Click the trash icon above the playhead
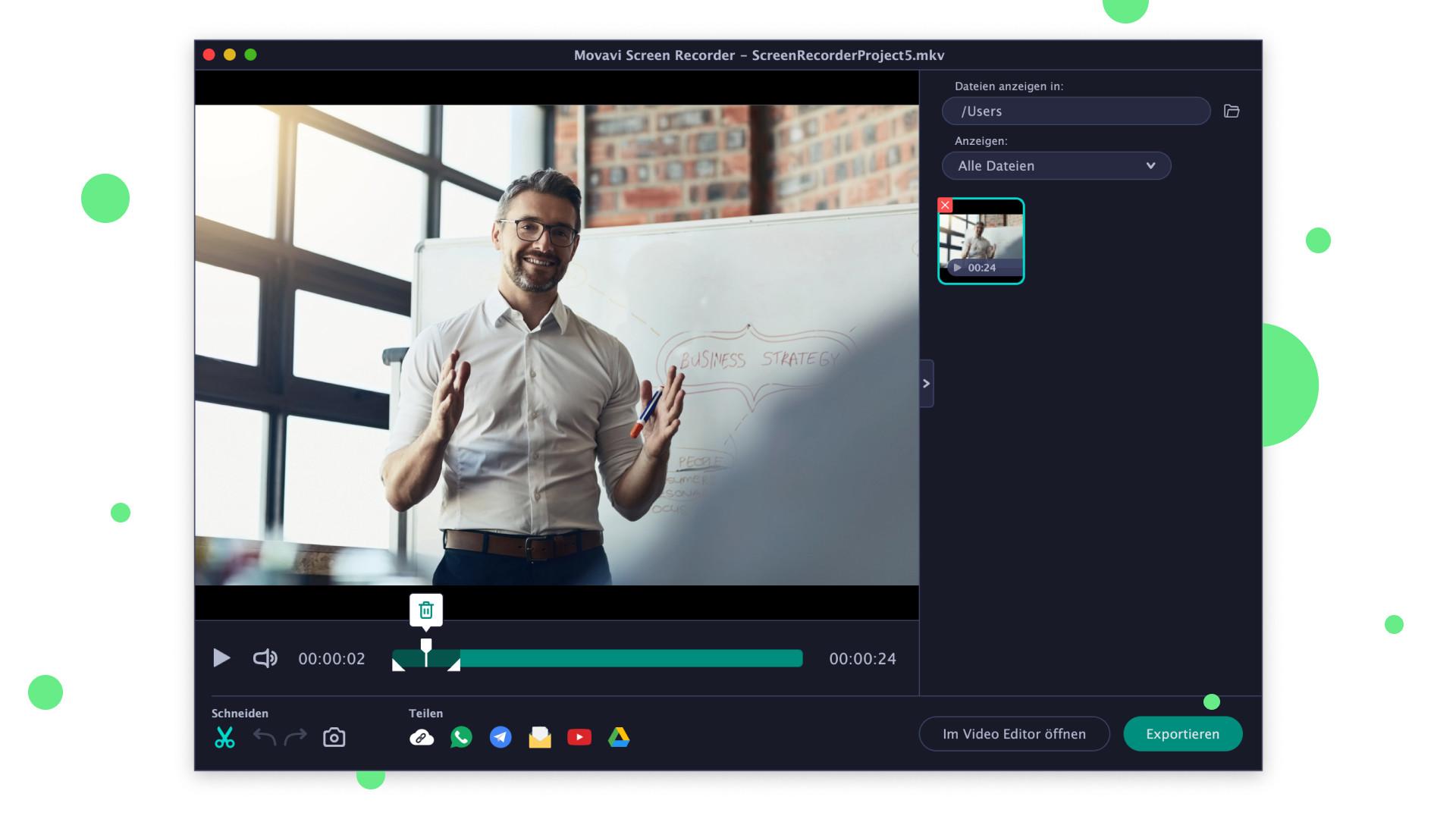1456x819 pixels. (426, 609)
